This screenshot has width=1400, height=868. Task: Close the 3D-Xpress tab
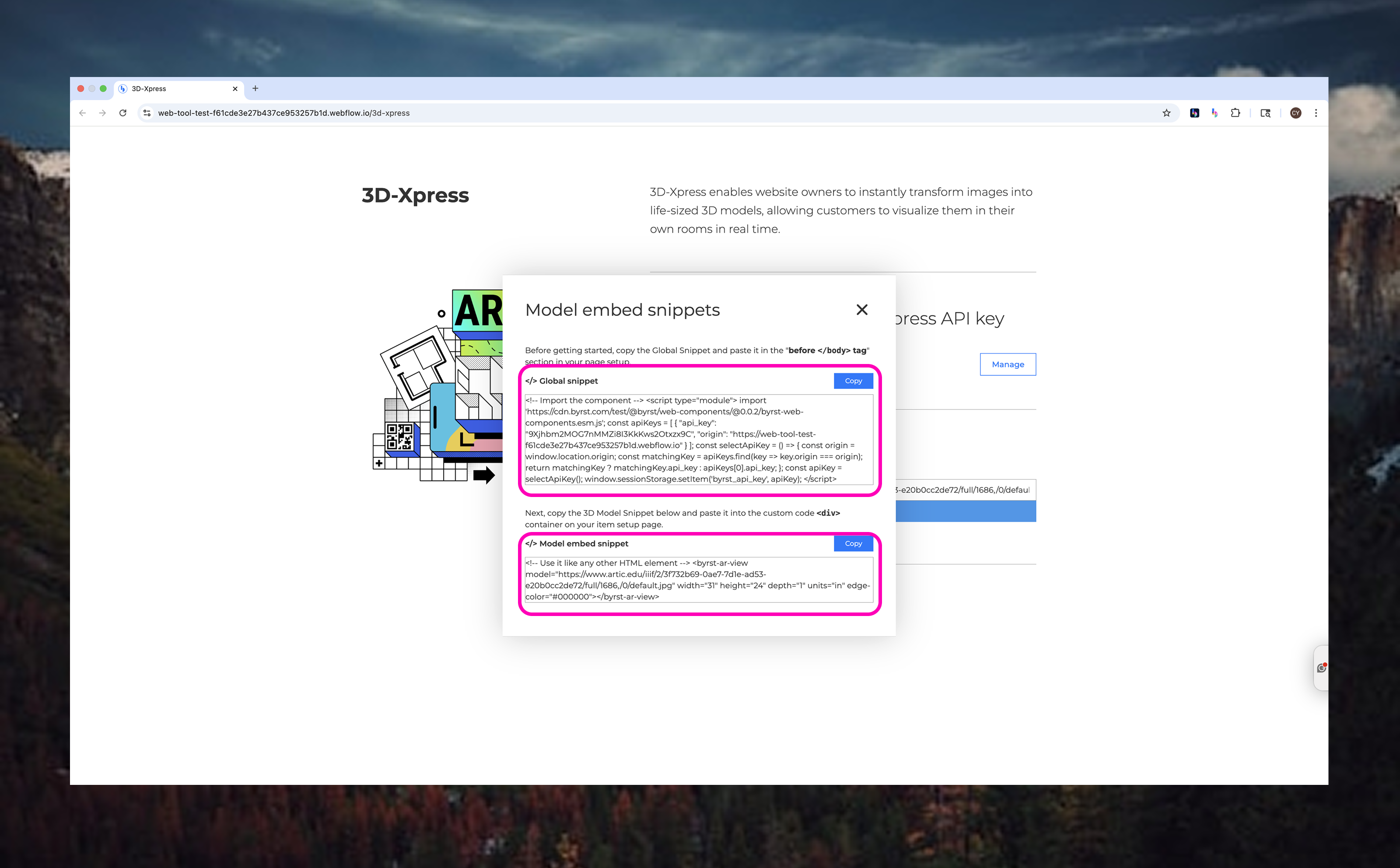[x=235, y=88]
